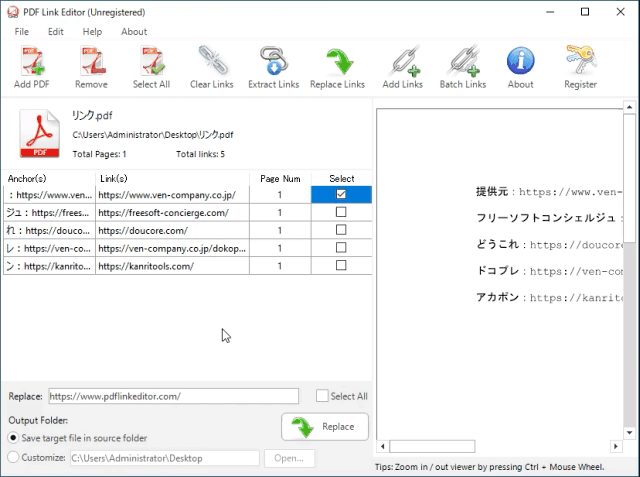
Task: Click the Page Num column header
Action: (x=280, y=179)
